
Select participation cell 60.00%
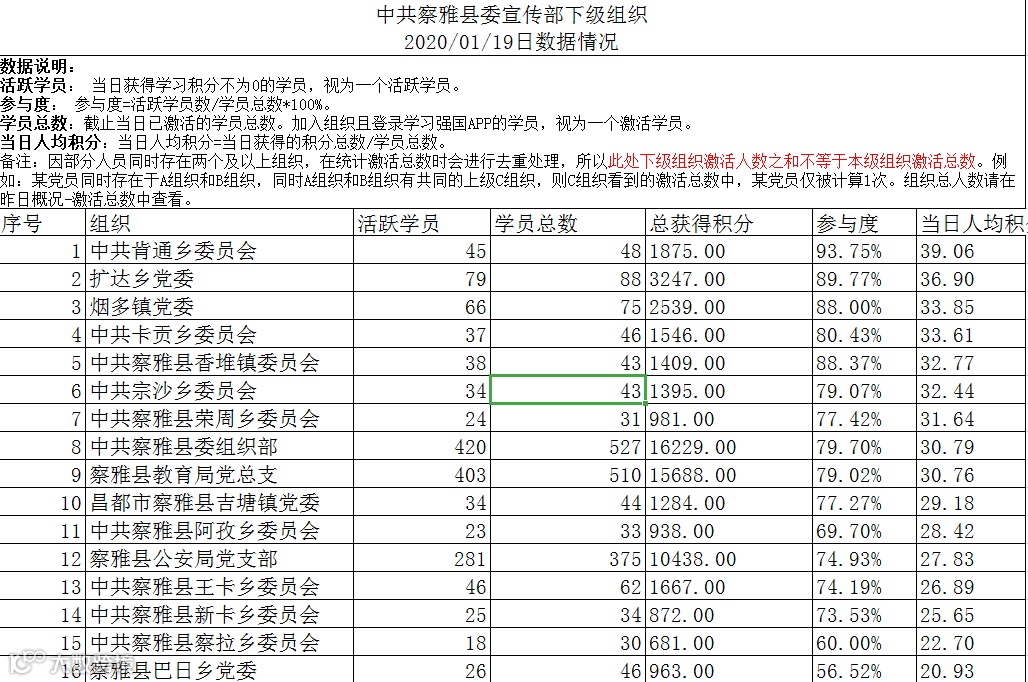pyautogui.click(x=864, y=643)
